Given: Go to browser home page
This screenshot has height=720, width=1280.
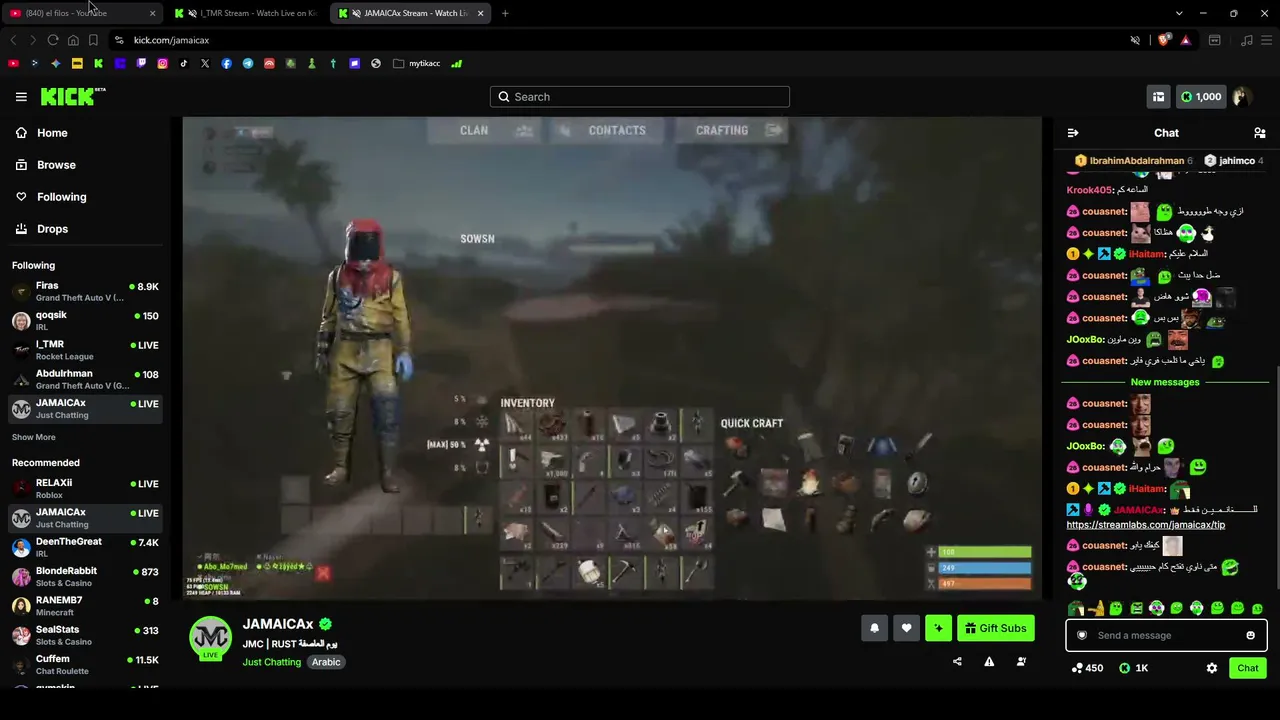Looking at the screenshot, I should coord(73,40).
